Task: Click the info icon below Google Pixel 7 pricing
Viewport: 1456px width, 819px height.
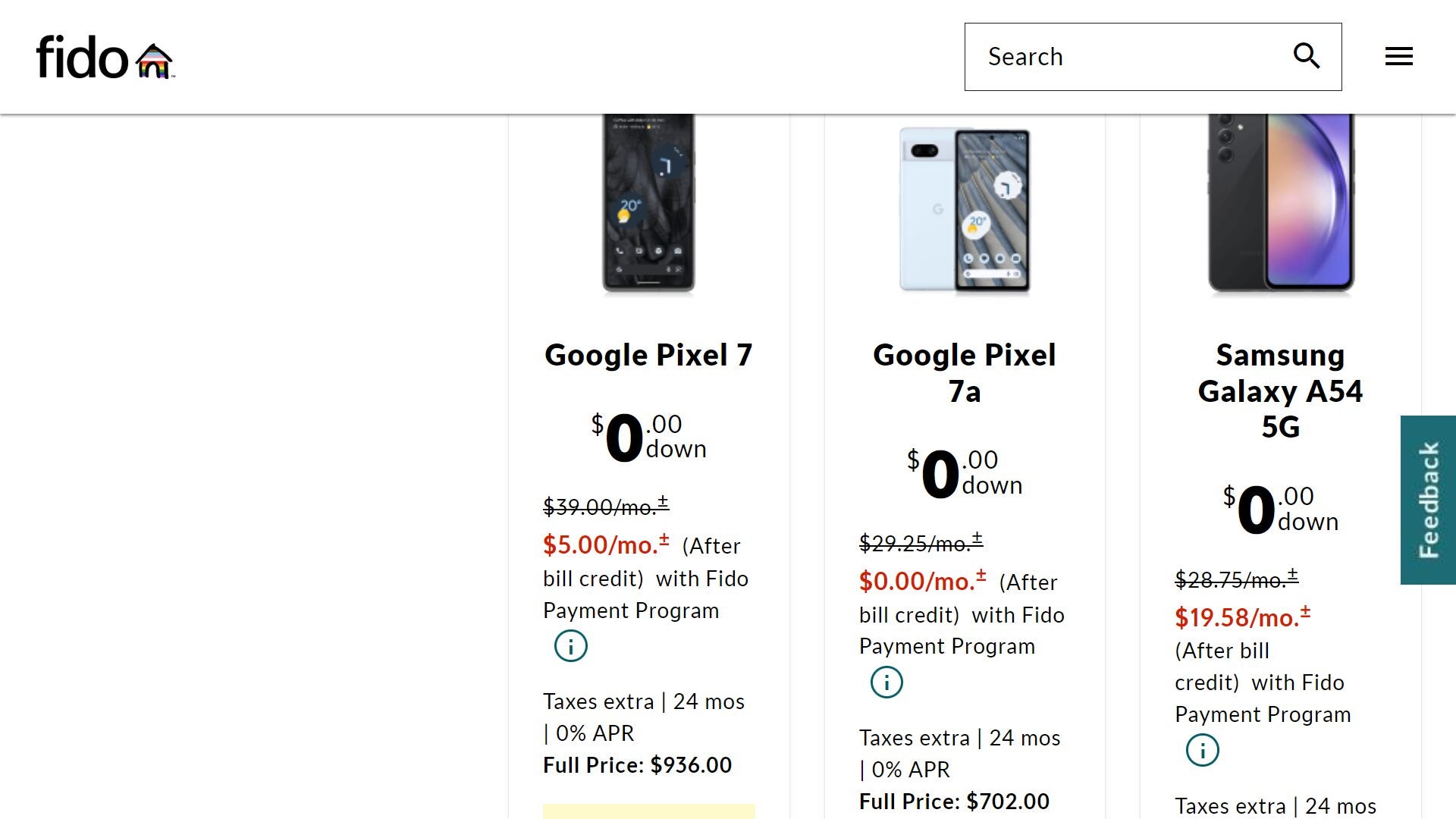Action: click(570, 646)
